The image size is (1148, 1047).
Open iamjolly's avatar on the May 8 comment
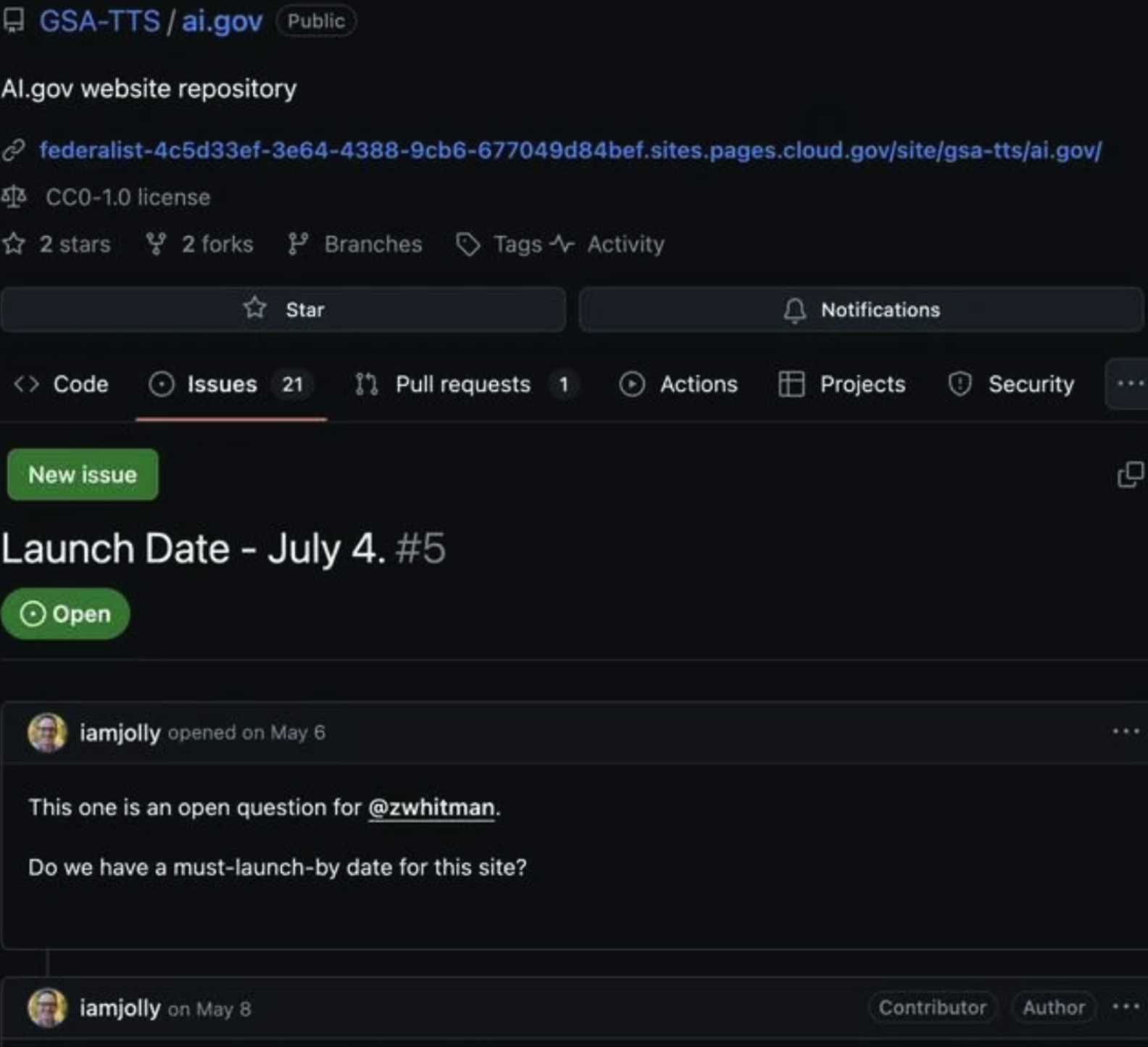47,1008
